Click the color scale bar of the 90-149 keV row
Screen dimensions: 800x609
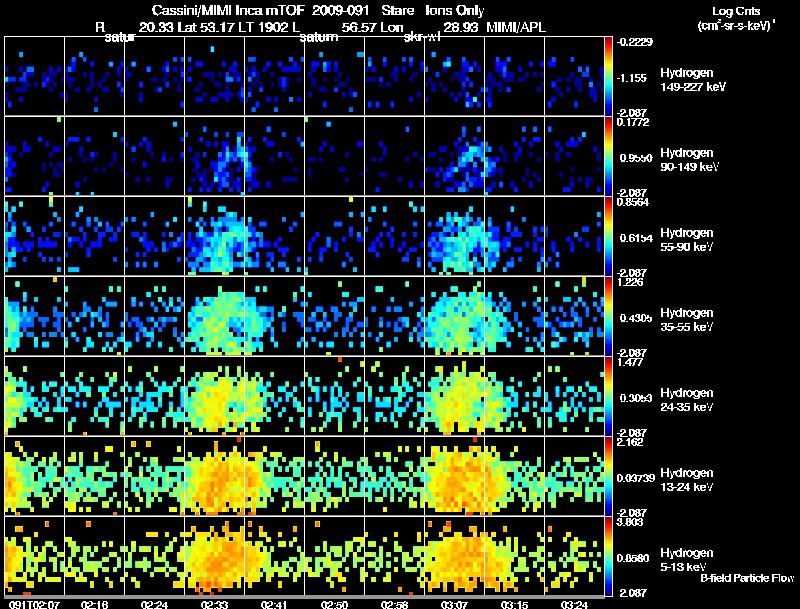coord(608,156)
